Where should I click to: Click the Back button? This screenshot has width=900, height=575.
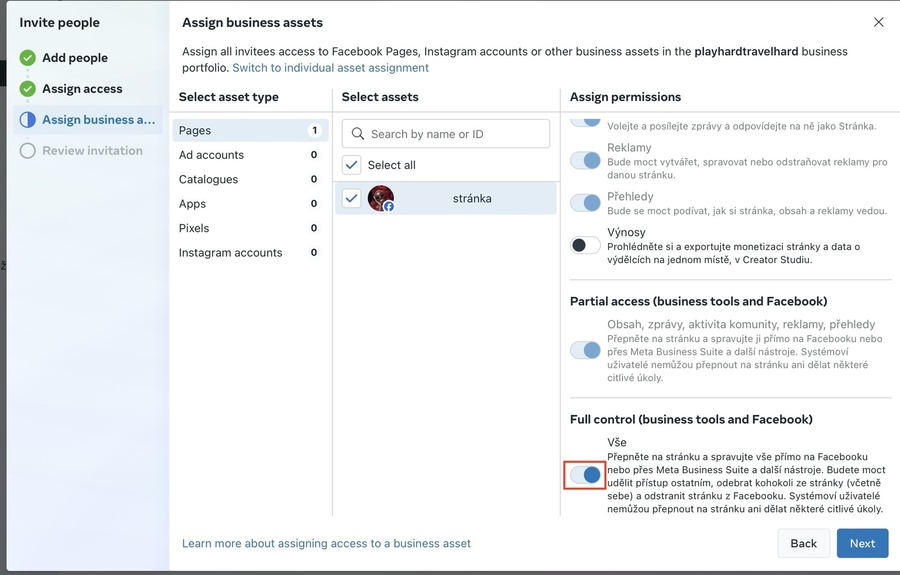pos(803,543)
